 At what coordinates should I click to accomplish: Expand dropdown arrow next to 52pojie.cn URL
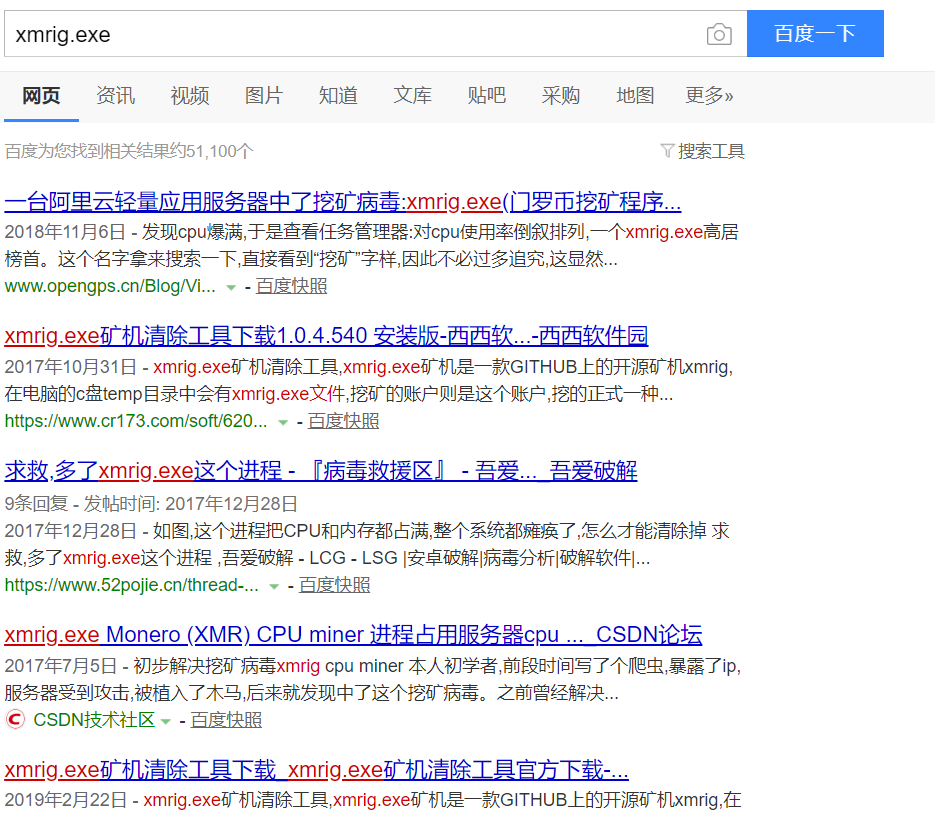click(274, 586)
